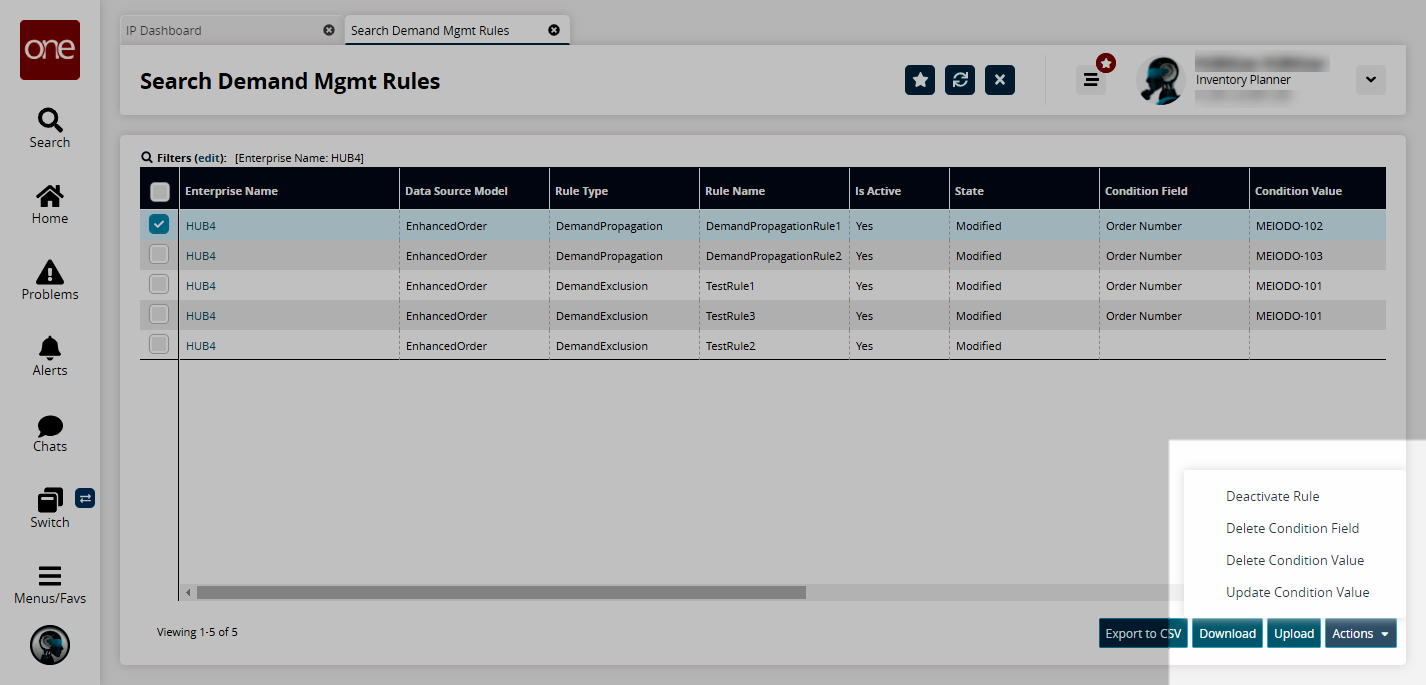This screenshot has width=1426, height=685.
Task: Sort by Rule Type column header
Action: [x=625, y=191]
